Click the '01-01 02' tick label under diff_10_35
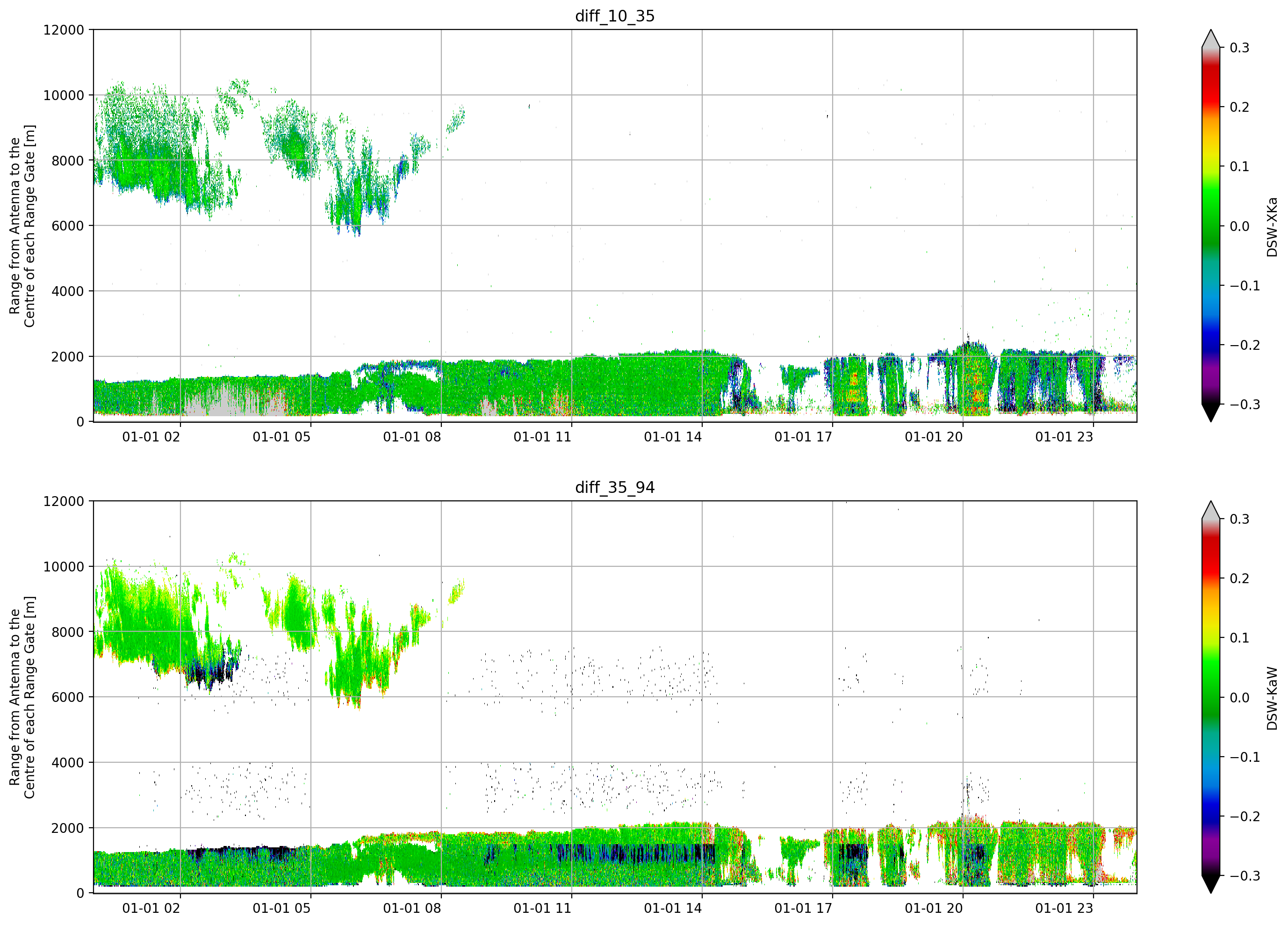This screenshot has height=925, width=1288. click(x=151, y=437)
